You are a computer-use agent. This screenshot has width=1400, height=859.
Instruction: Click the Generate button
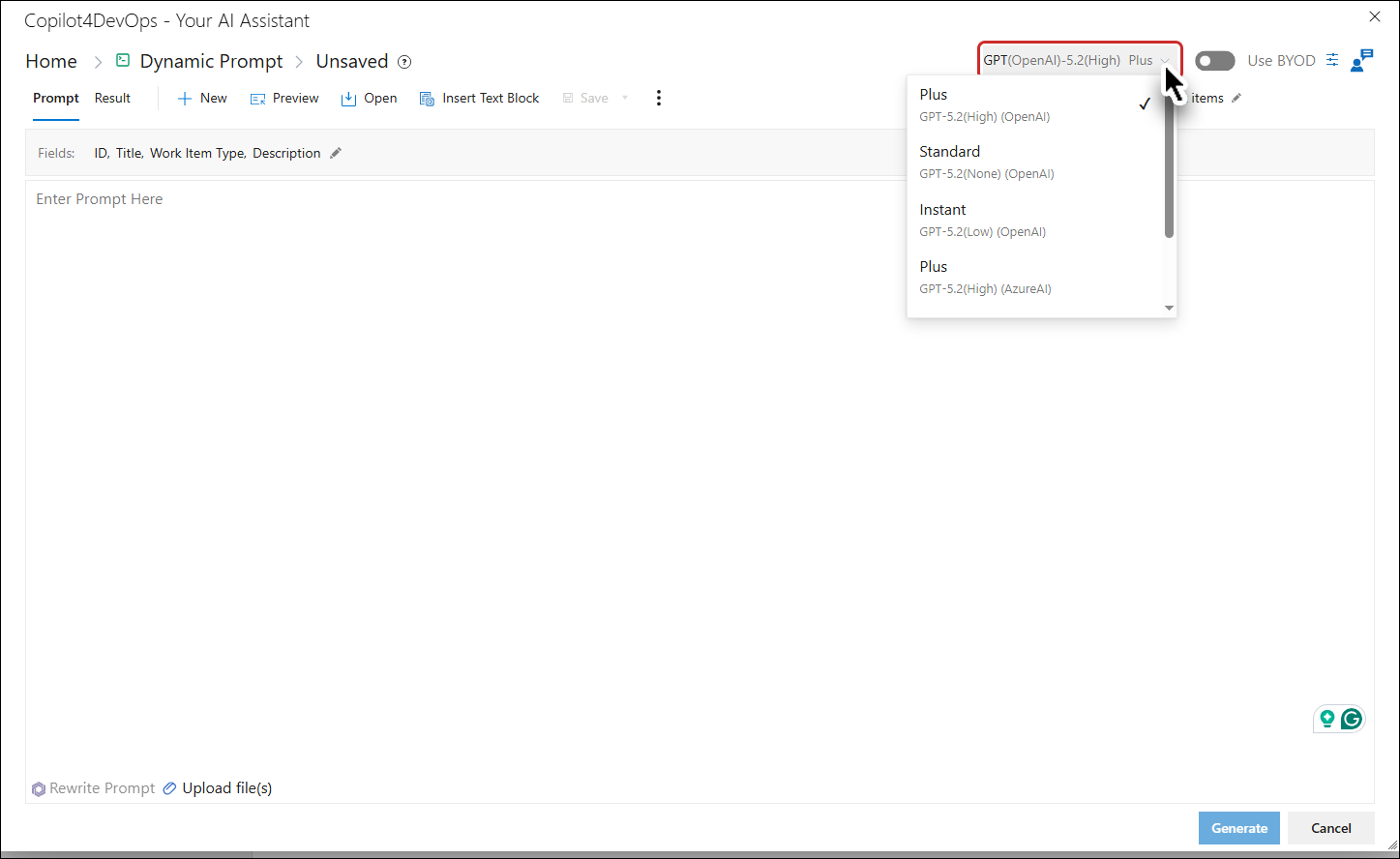(1239, 828)
